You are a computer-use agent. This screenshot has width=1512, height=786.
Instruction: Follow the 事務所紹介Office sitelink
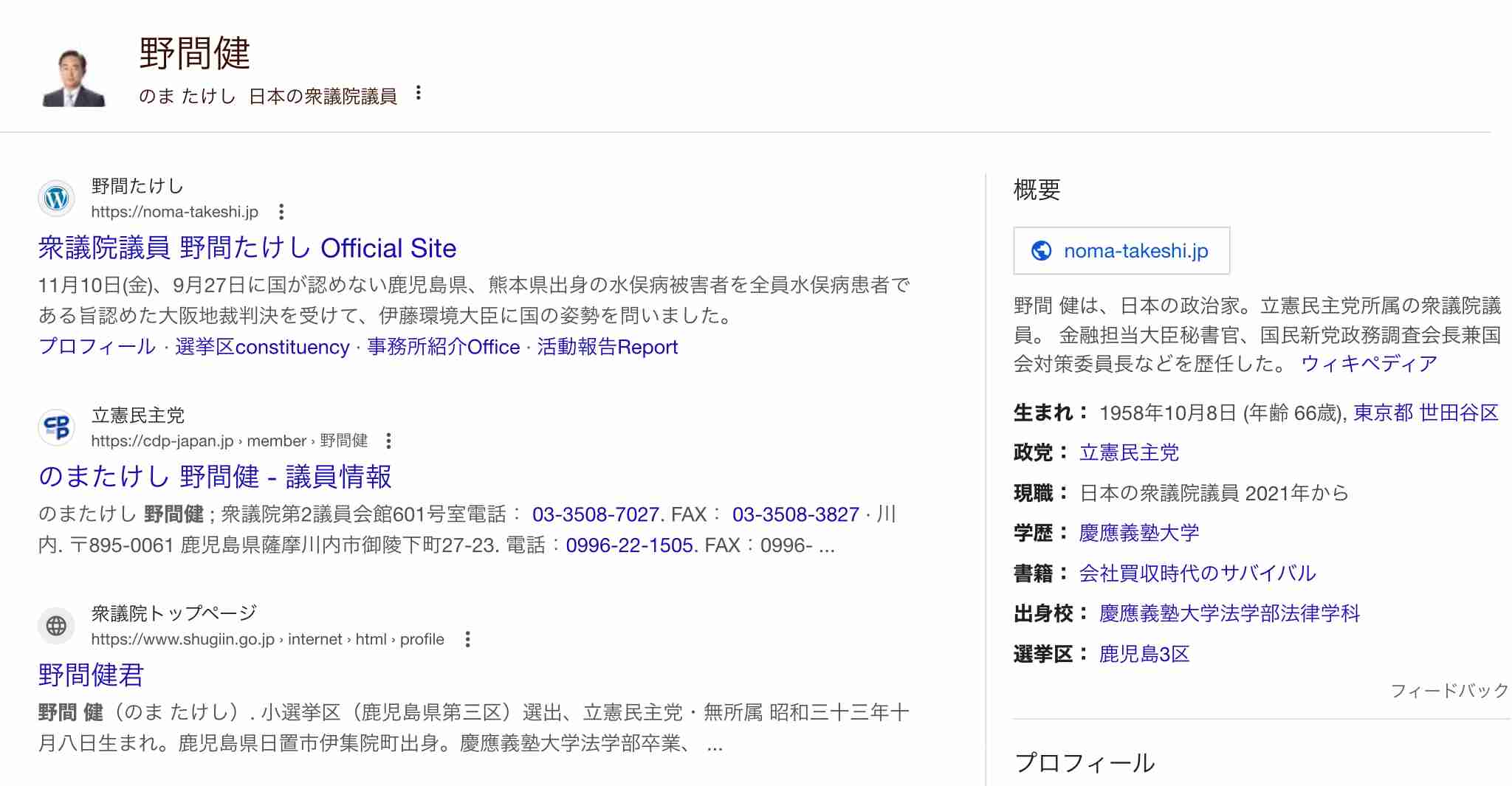coord(444,347)
